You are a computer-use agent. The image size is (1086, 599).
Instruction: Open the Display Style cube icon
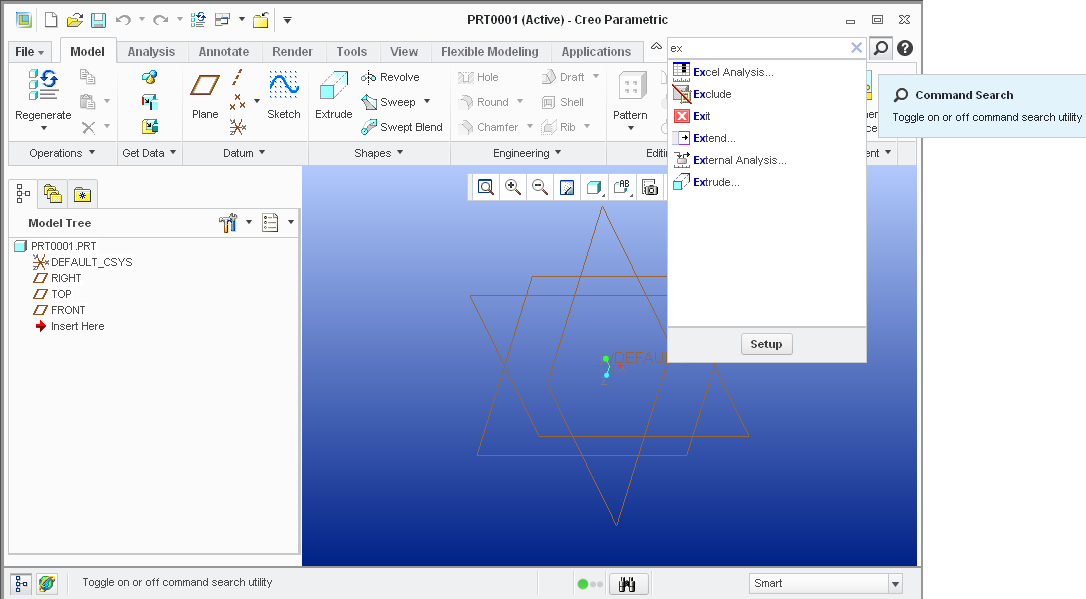coord(594,187)
